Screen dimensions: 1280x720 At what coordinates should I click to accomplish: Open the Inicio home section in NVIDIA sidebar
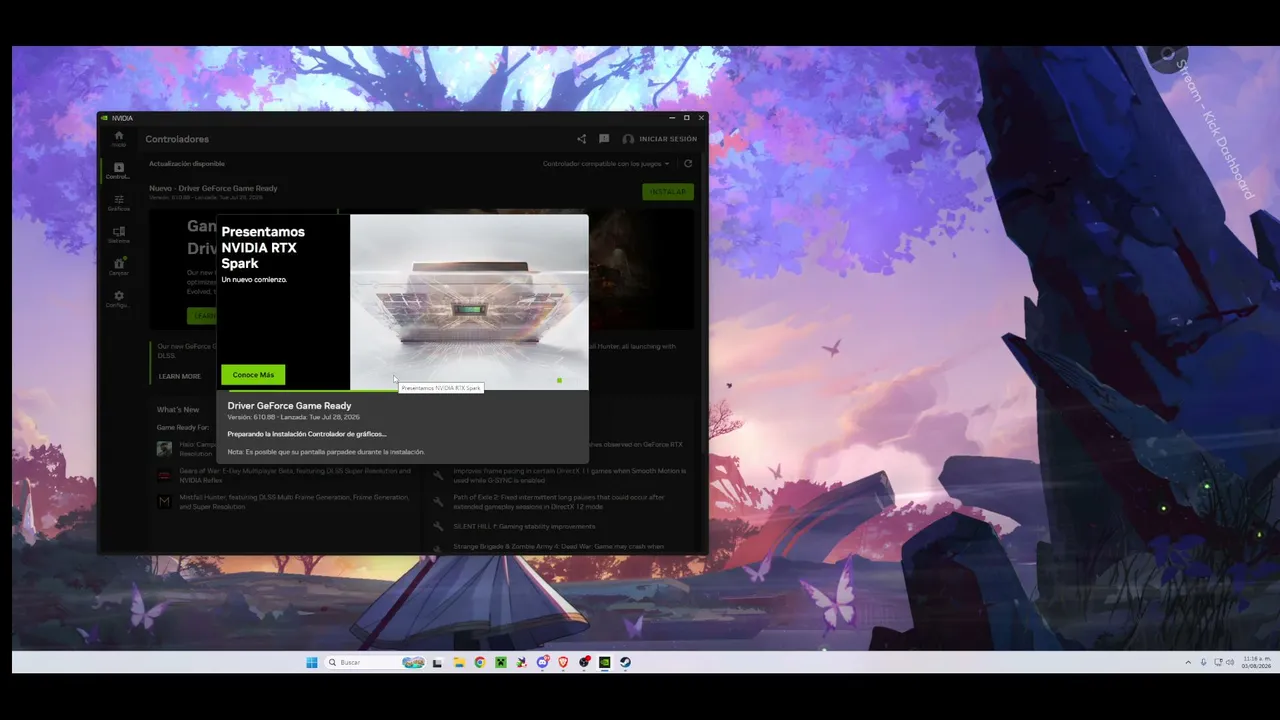118,138
